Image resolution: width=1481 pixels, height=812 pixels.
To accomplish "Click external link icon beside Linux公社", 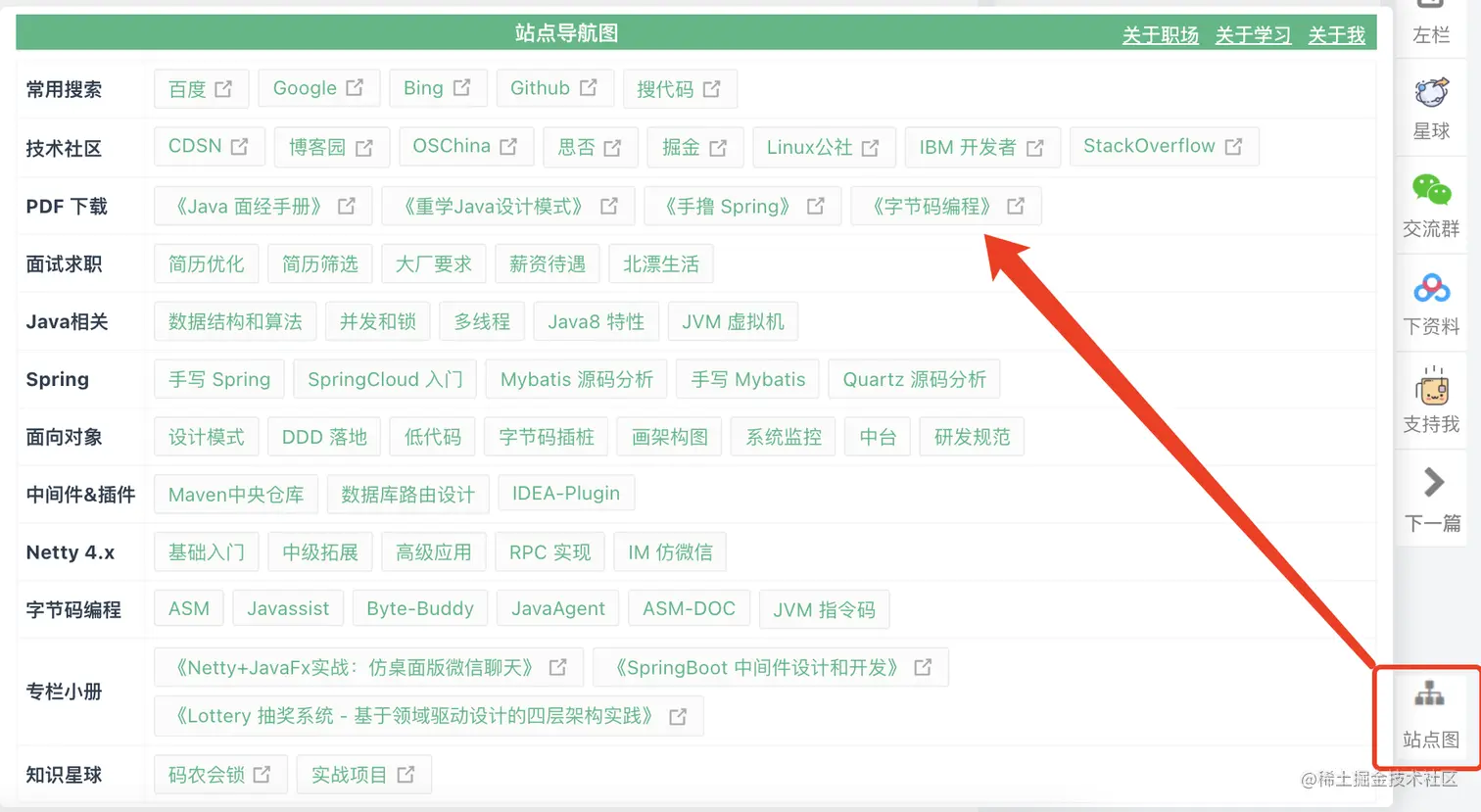I will click(870, 148).
